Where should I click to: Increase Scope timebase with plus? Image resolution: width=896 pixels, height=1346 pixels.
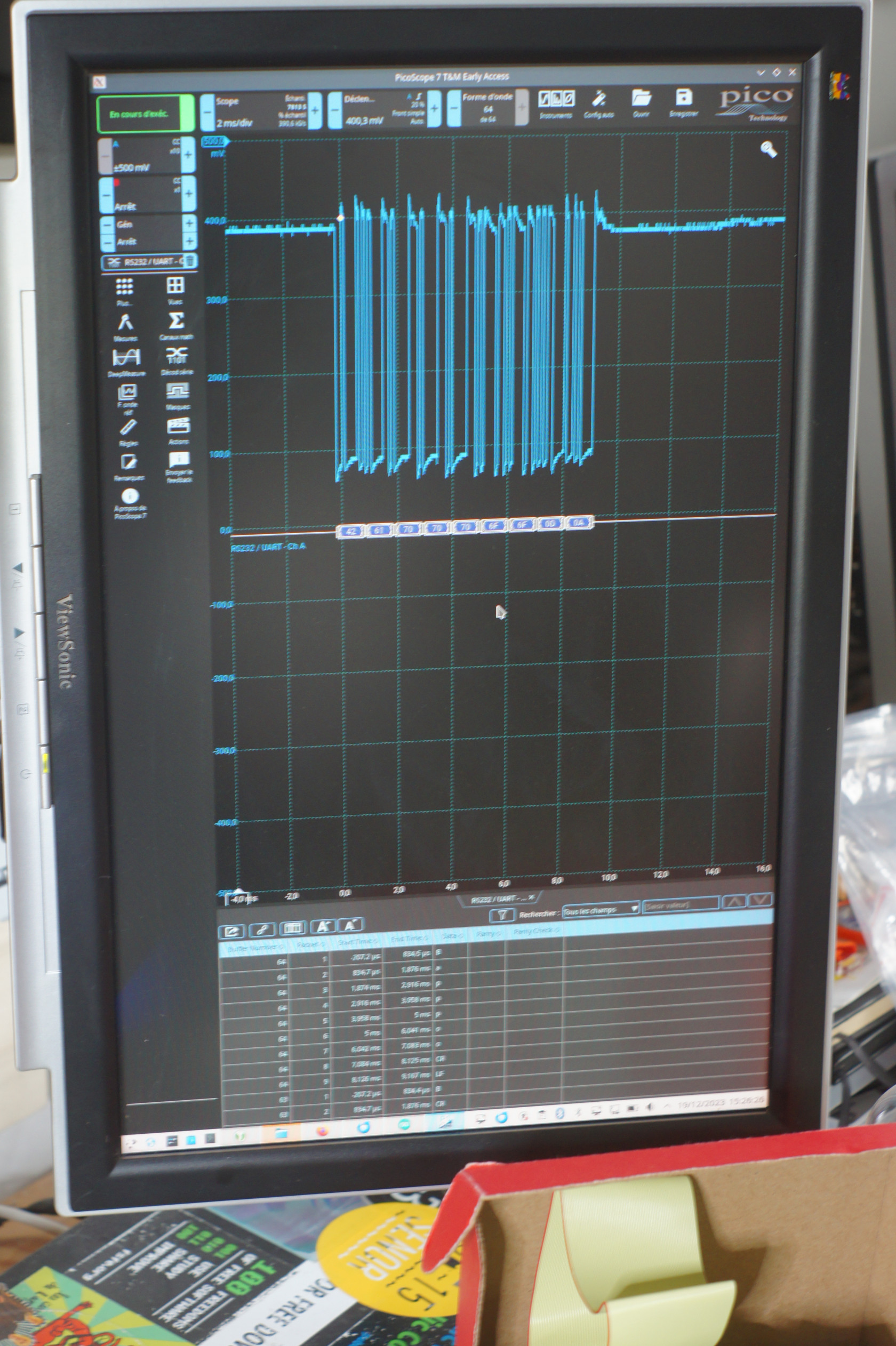pos(314,110)
